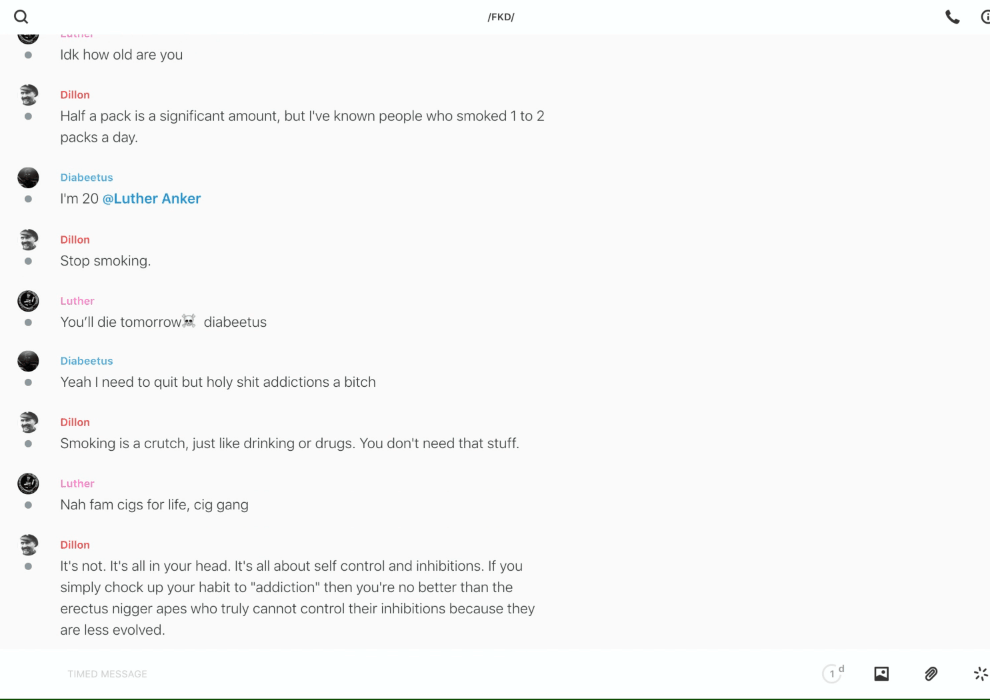
Task: Select Diabeetus name above "Yeah I need to quit"
Action: [86, 361]
